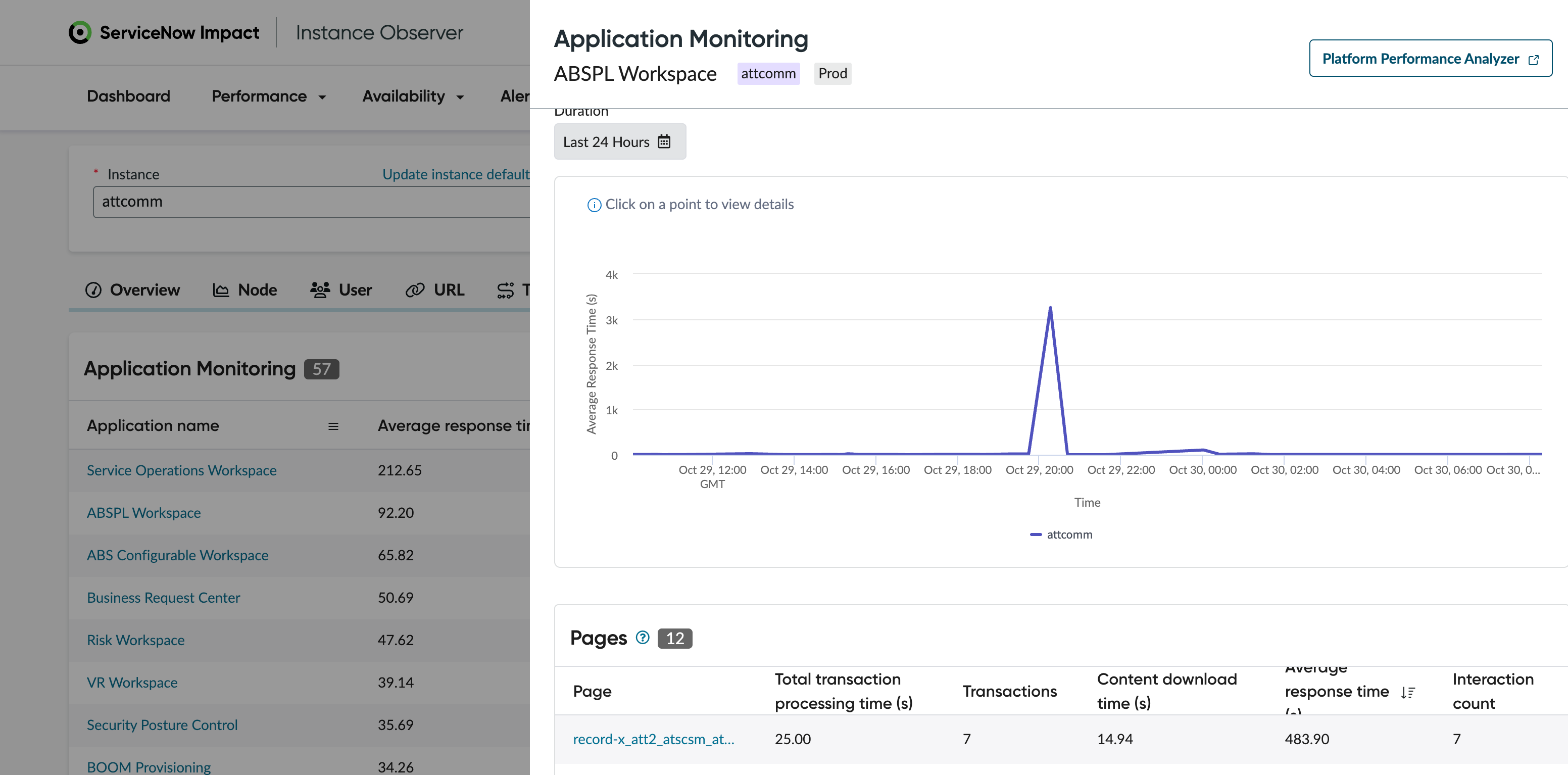1568x775 pixels.
Task: Open Security Posture Control link
Action: pos(162,725)
